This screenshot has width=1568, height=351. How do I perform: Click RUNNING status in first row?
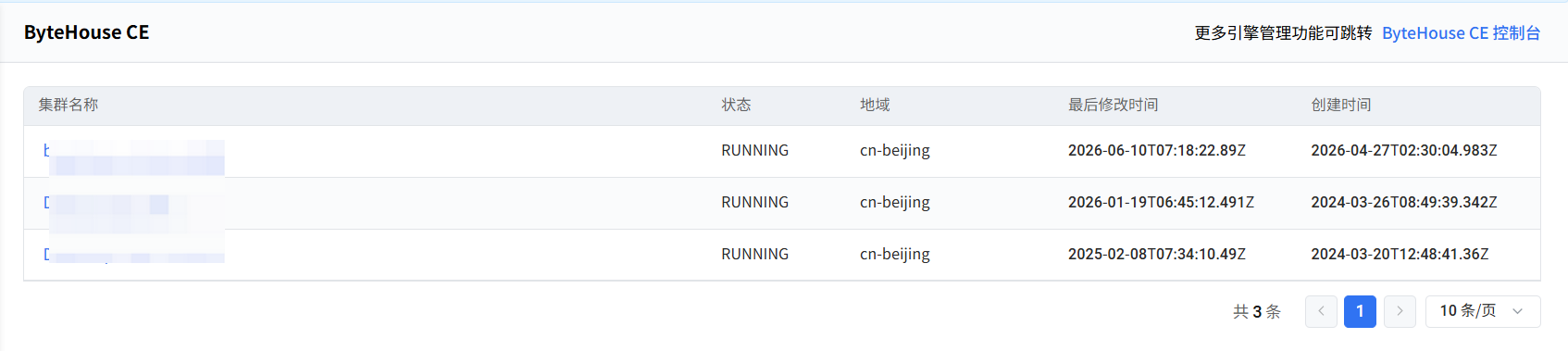click(x=755, y=151)
